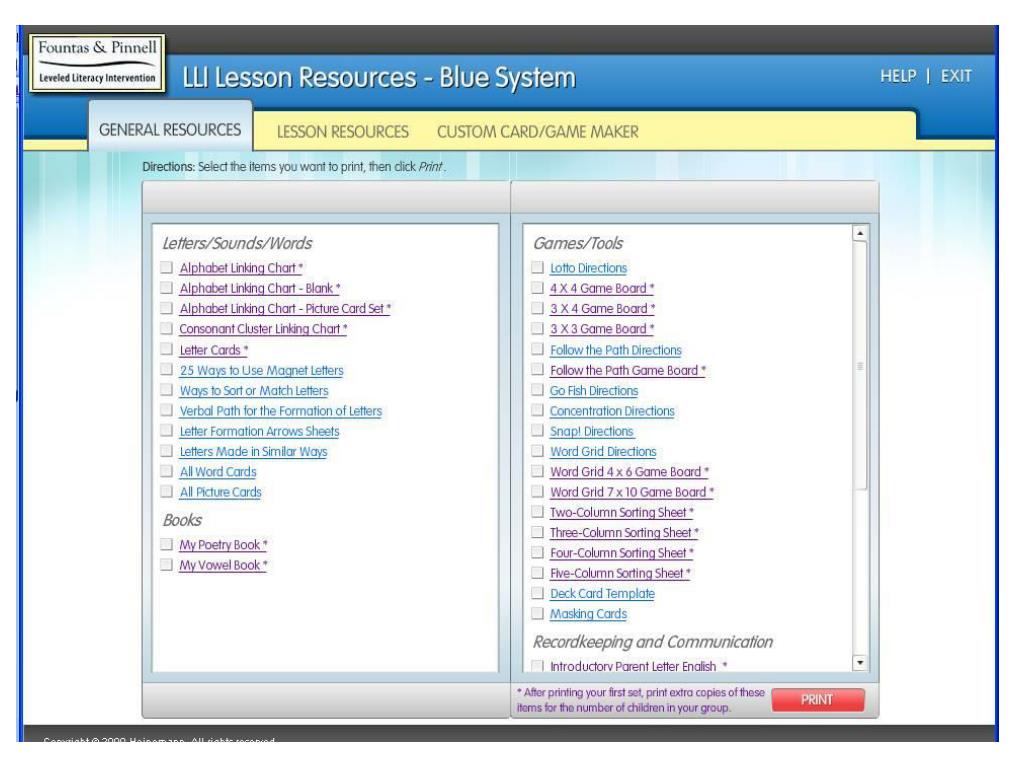Open Follow the Path Directions link
The image size is (1024, 768).
pos(616,350)
